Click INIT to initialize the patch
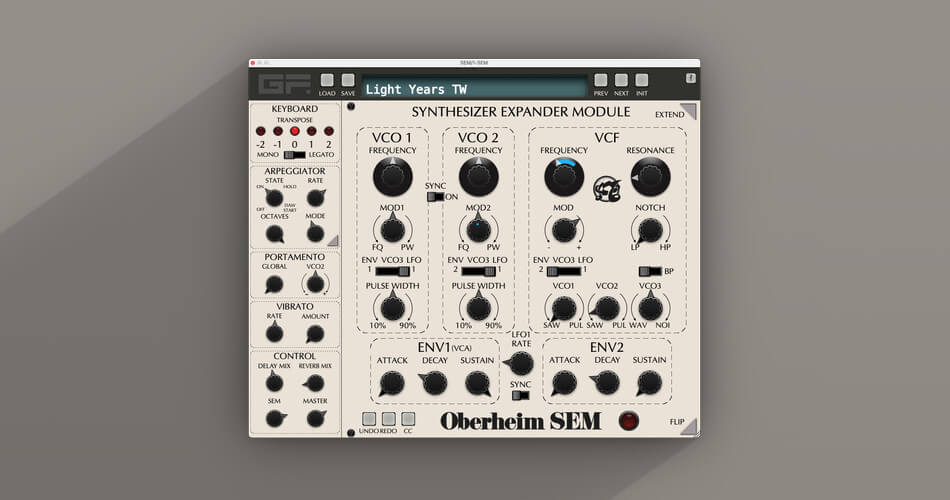 [642, 80]
